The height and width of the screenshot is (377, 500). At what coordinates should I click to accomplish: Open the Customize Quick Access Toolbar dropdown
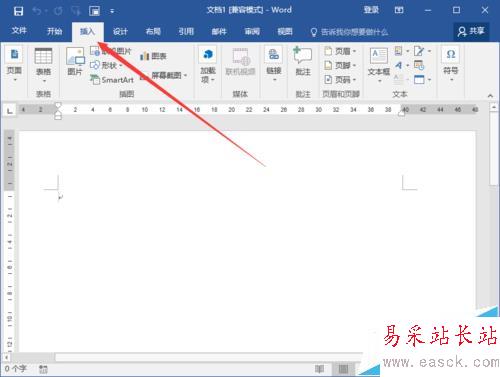pyautogui.click(x=112, y=11)
